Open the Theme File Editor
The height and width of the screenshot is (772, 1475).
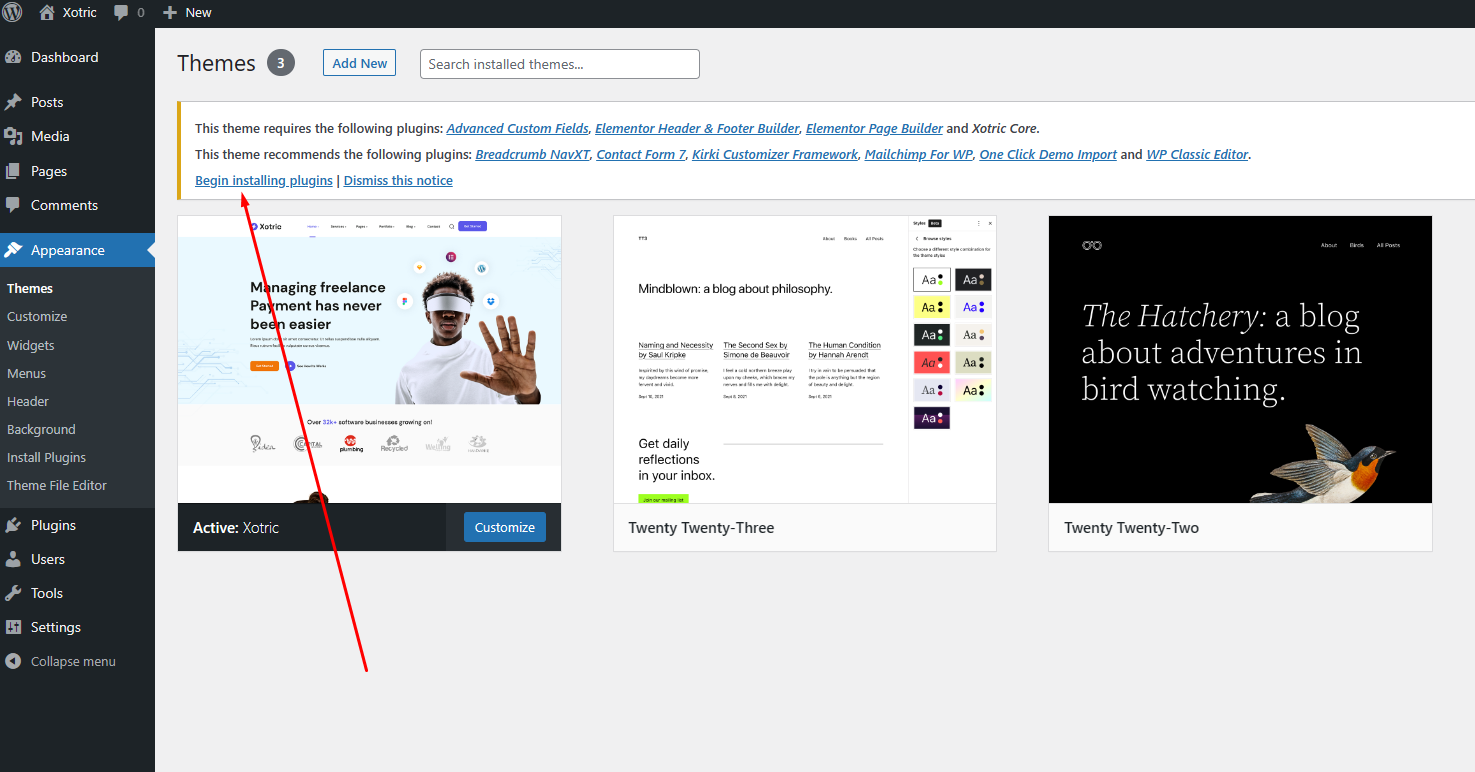(57, 485)
